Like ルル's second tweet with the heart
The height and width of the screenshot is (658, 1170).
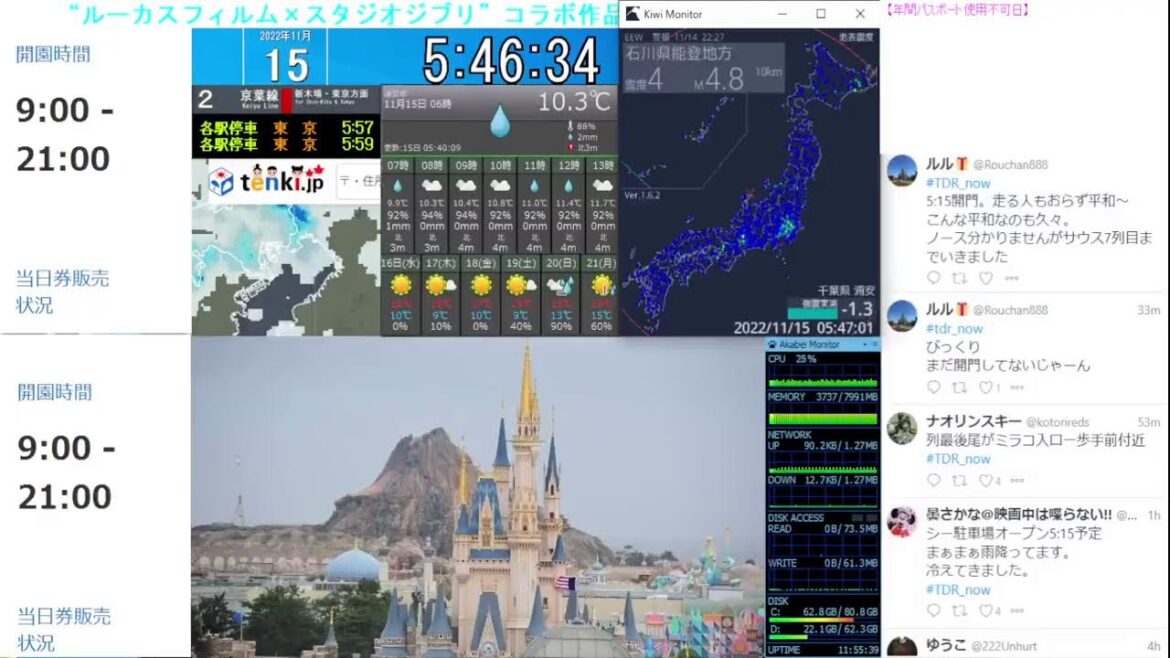(986, 384)
